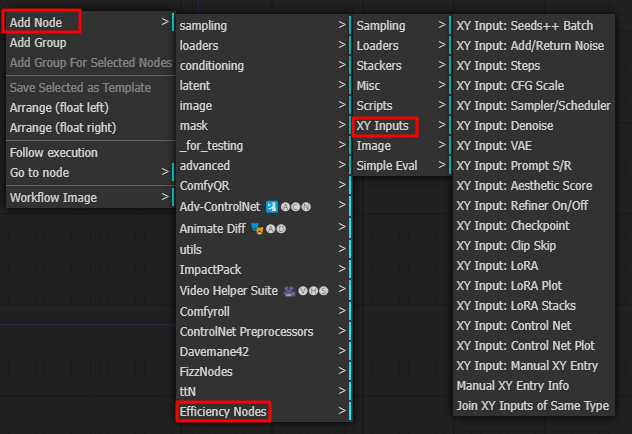The image size is (632, 434).
Task: Open Adv-ControlNet node category
Action: pos(264,207)
